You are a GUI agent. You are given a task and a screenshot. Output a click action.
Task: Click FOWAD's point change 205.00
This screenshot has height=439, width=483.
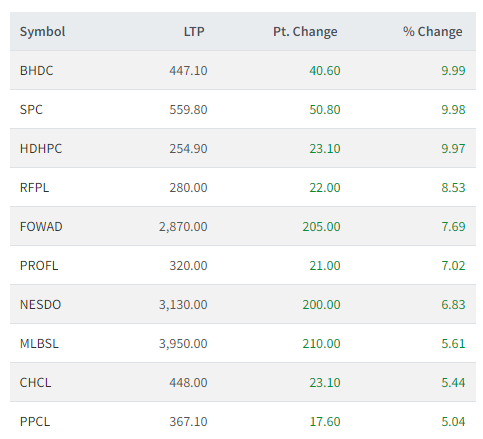tap(321, 227)
